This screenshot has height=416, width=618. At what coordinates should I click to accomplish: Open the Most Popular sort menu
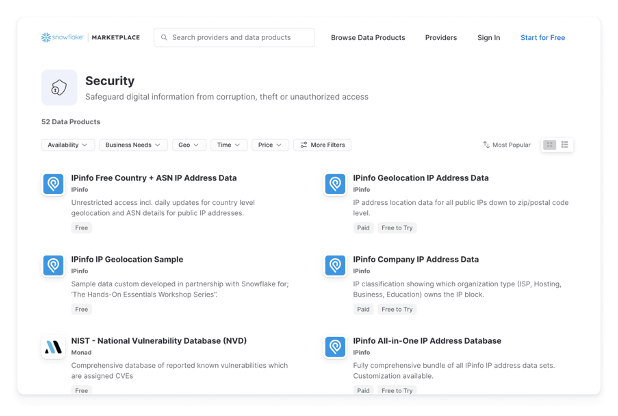507,145
